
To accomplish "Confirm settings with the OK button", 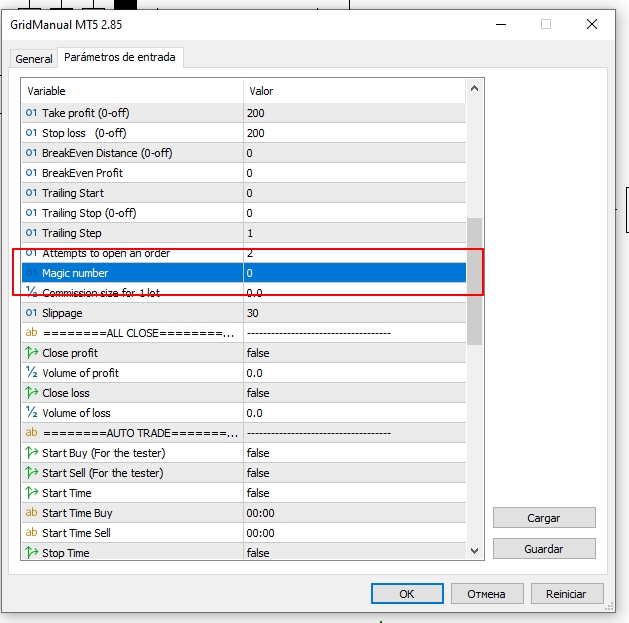I will click(407, 594).
